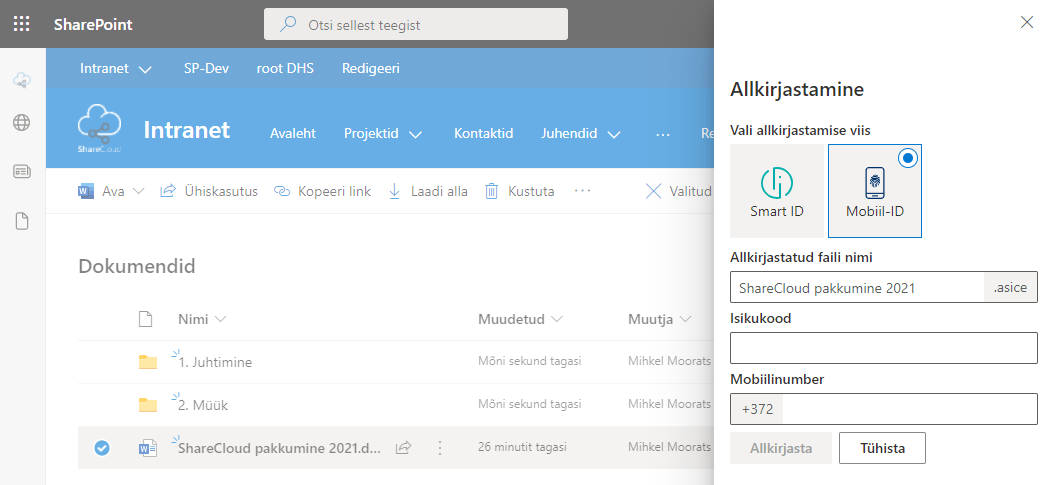Open the '1. Juhtimine' folder
The height and width of the screenshot is (485, 1052).
click(215, 362)
